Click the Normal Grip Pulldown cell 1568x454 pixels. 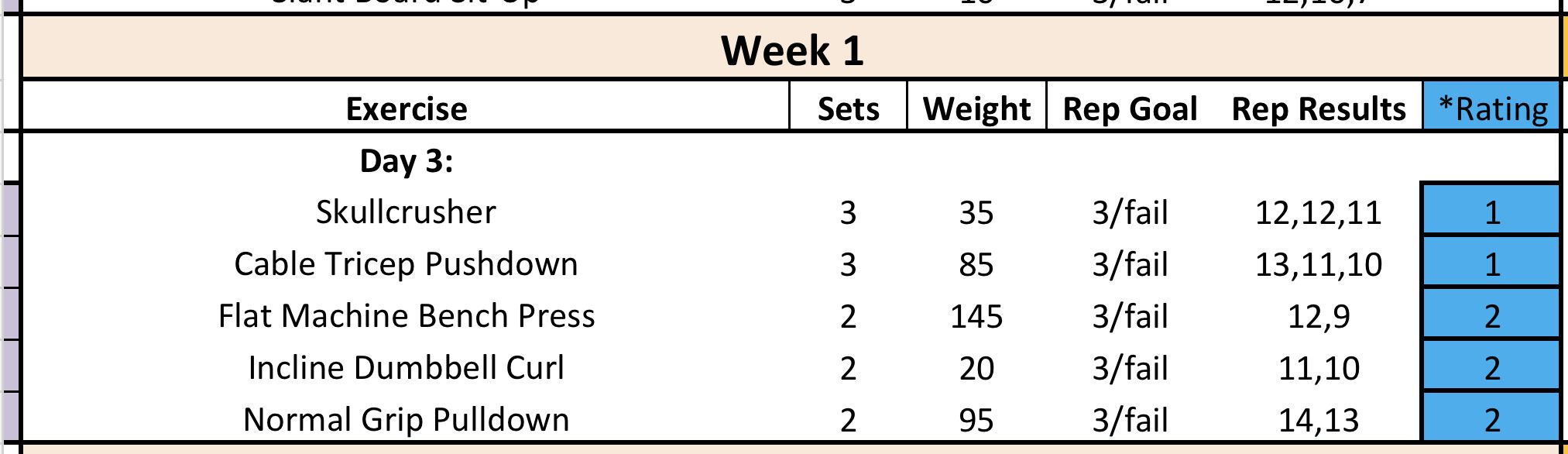406,419
